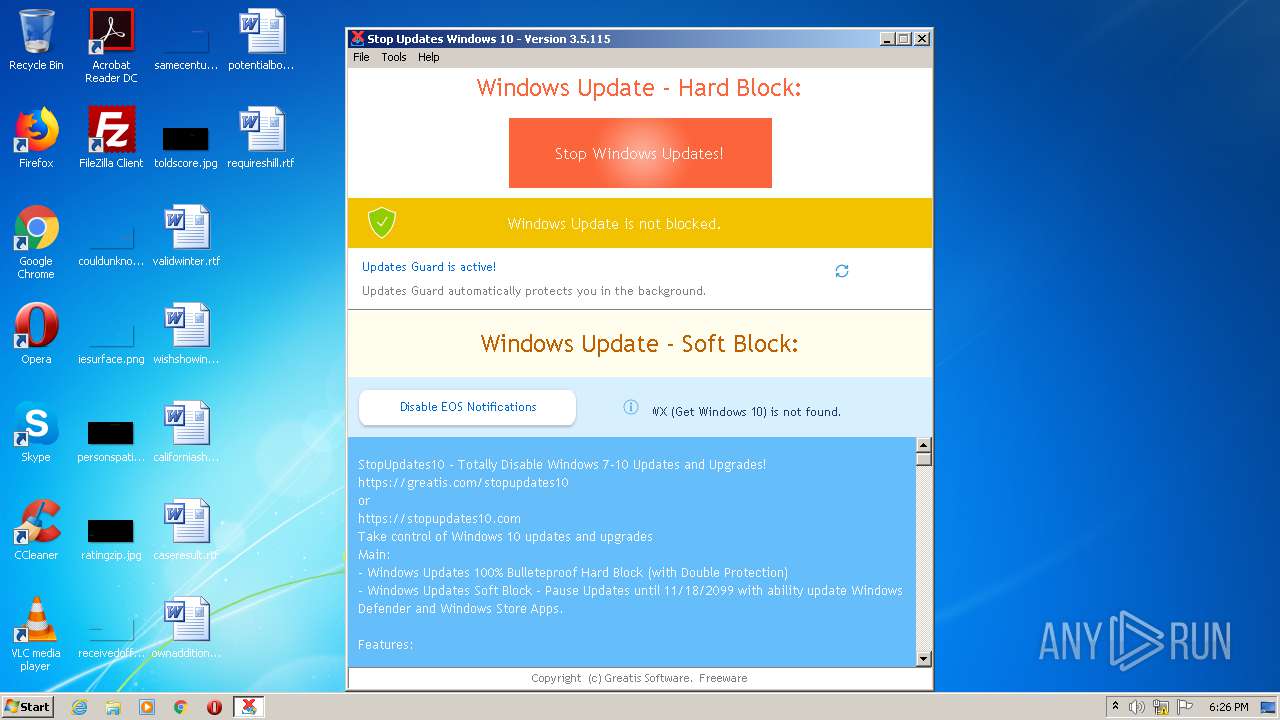Click the Disable EOS Notifications button
Image resolution: width=1280 pixels, height=720 pixels.
point(467,407)
